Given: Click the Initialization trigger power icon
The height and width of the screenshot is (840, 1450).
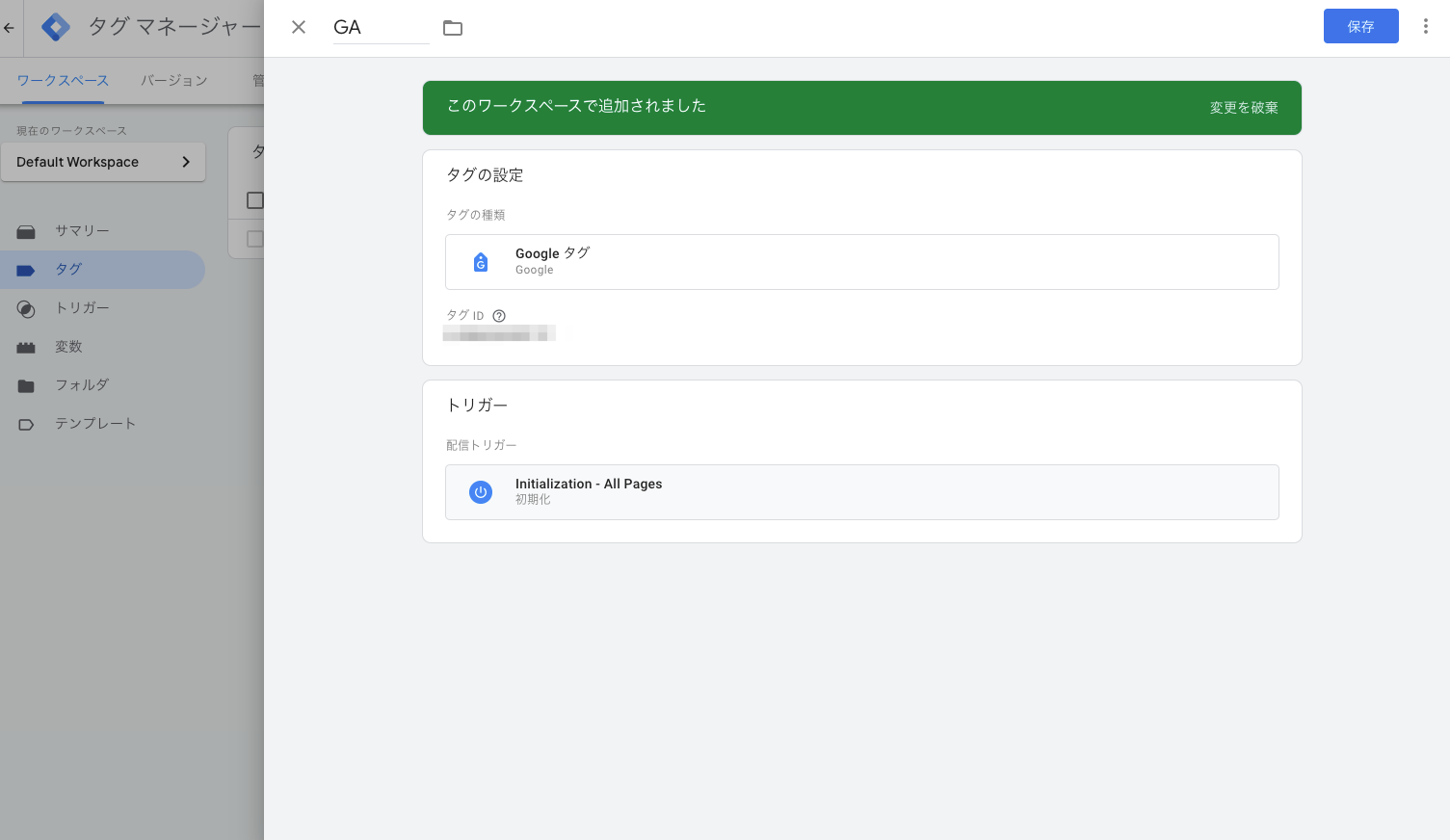Looking at the screenshot, I should click(x=481, y=492).
